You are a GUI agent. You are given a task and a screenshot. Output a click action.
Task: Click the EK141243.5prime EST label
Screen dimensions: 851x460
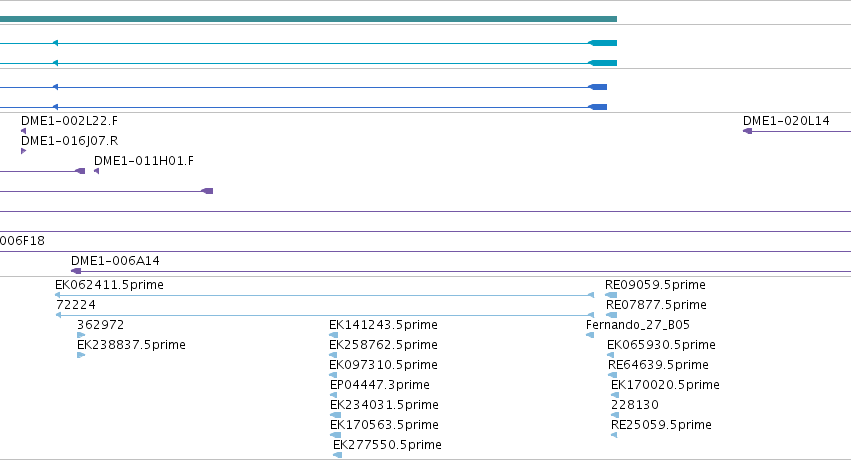click(x=383, y=325)
